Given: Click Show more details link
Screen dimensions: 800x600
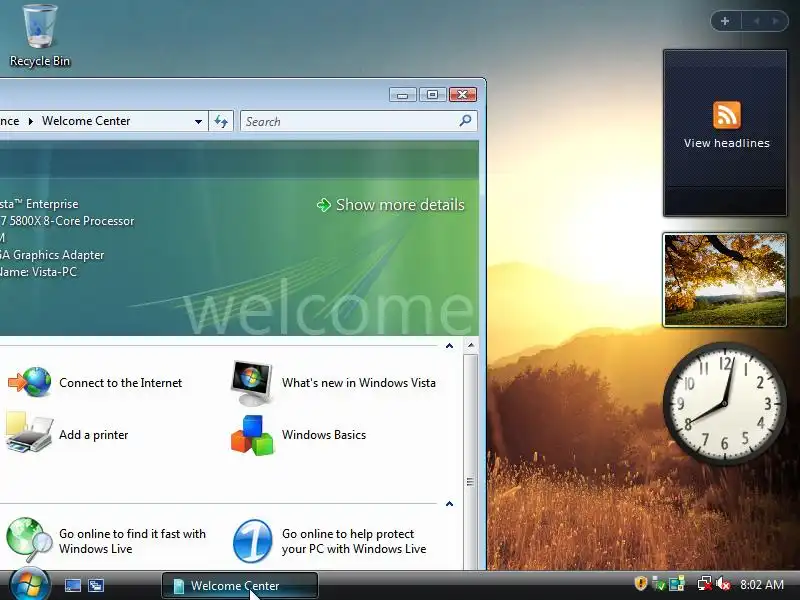Looking at the screenshot, I should [x=400, y=205].
